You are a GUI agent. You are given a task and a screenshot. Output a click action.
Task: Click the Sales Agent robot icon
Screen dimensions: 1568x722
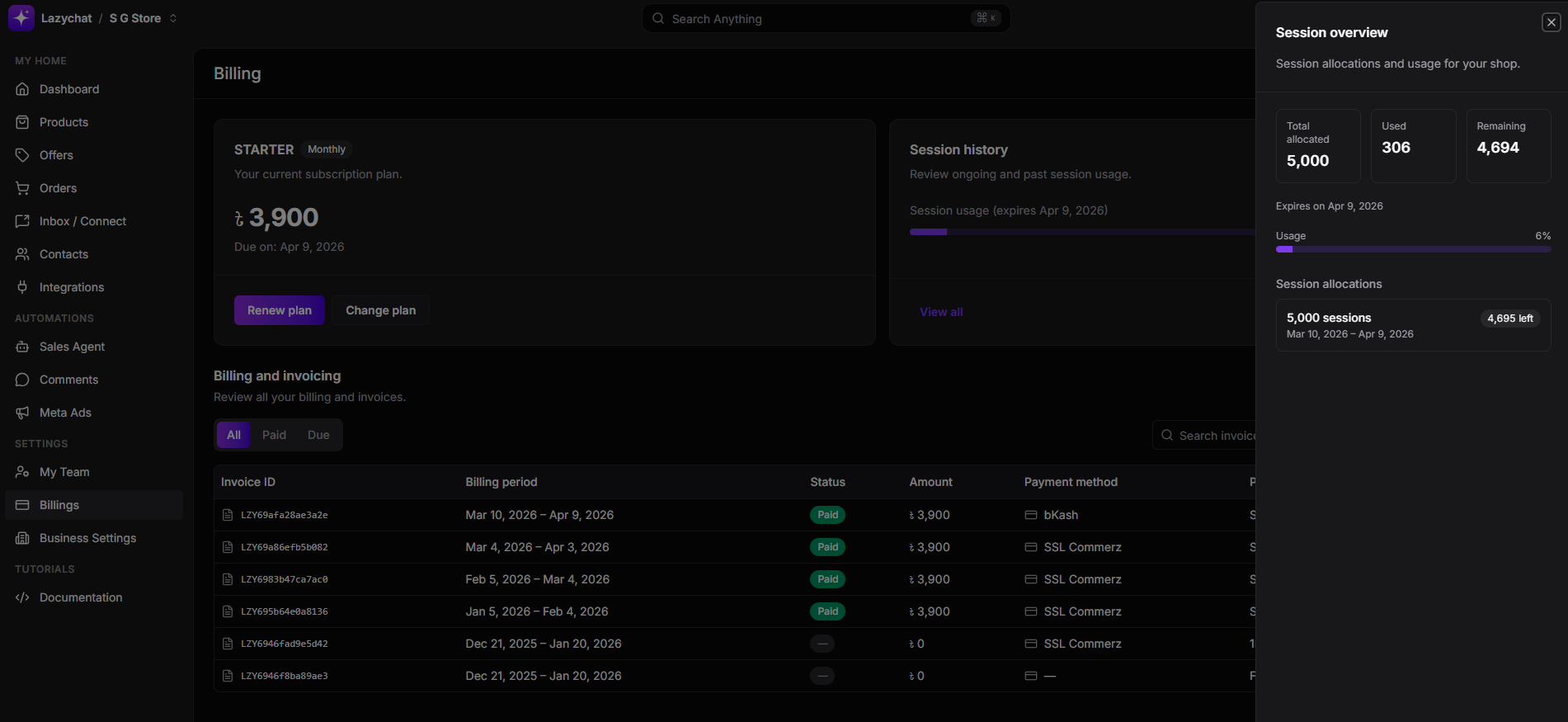coord(22,347)
